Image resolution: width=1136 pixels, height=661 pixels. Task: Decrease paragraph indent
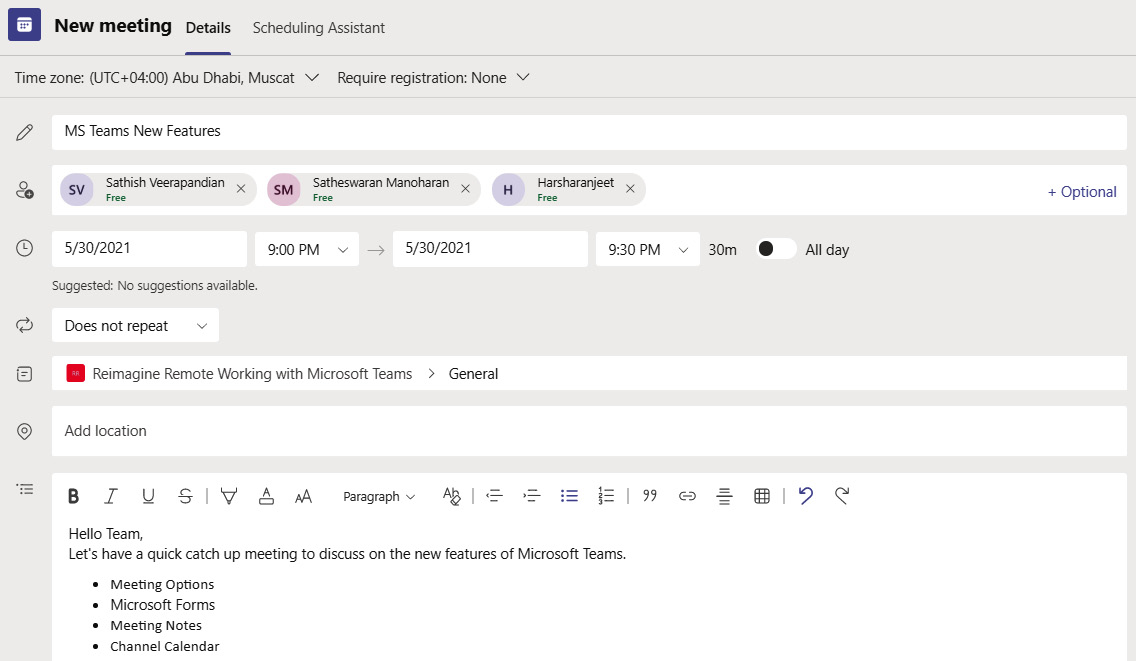tap(494, 496)
